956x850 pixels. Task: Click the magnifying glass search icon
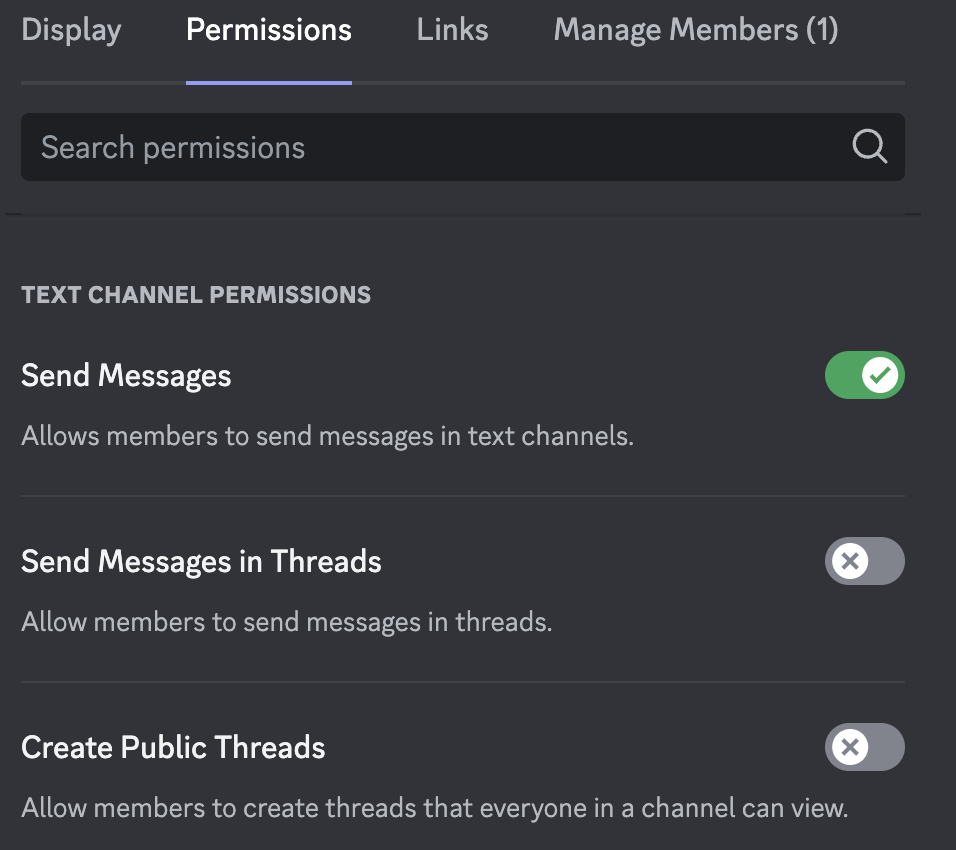pyautogui.click(x=869, y=146)
